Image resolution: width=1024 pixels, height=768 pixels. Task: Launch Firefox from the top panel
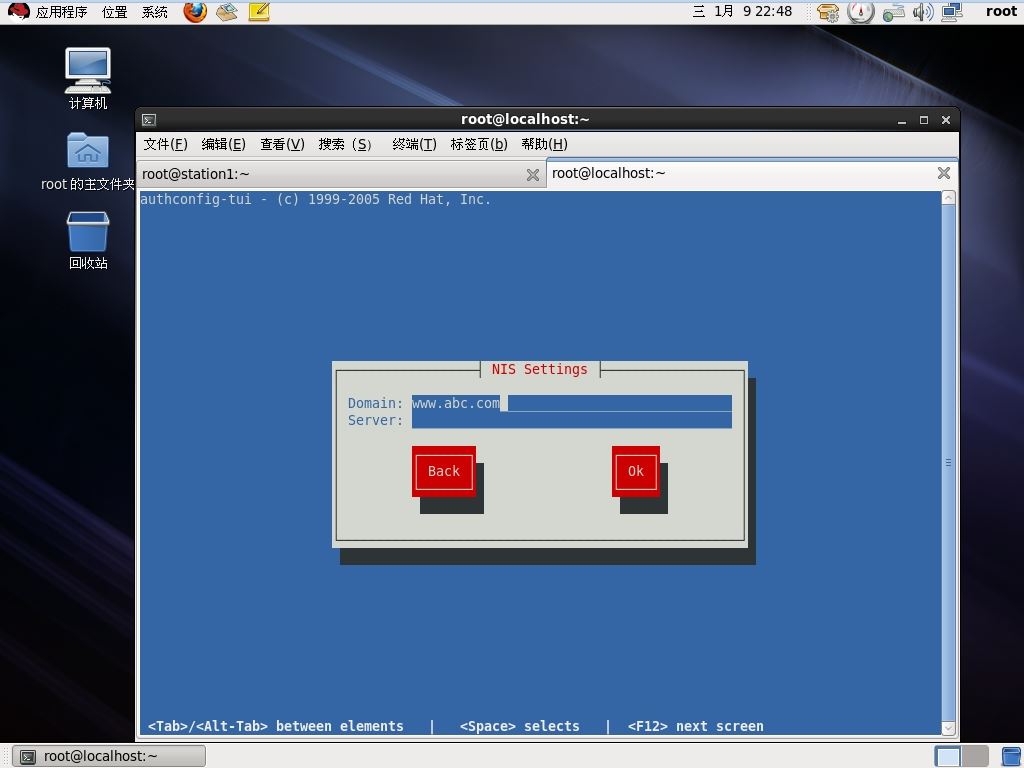pyautogui.click(x=195, y=11)
